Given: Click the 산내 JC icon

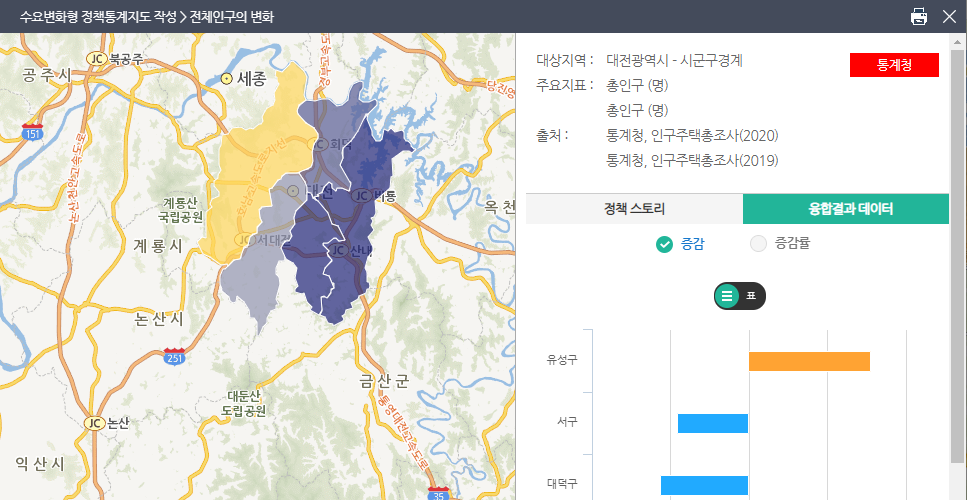Looking at the screenshot, I should pos(338,250).
